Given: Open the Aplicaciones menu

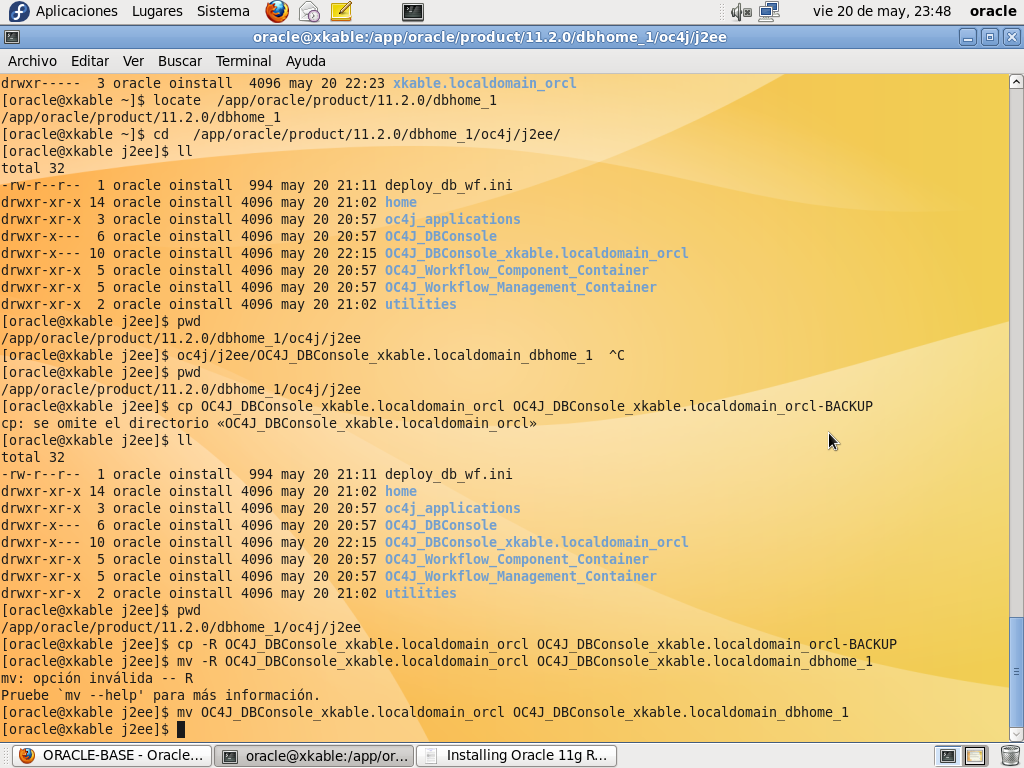Looking at the screenshot, I should 76,11.
